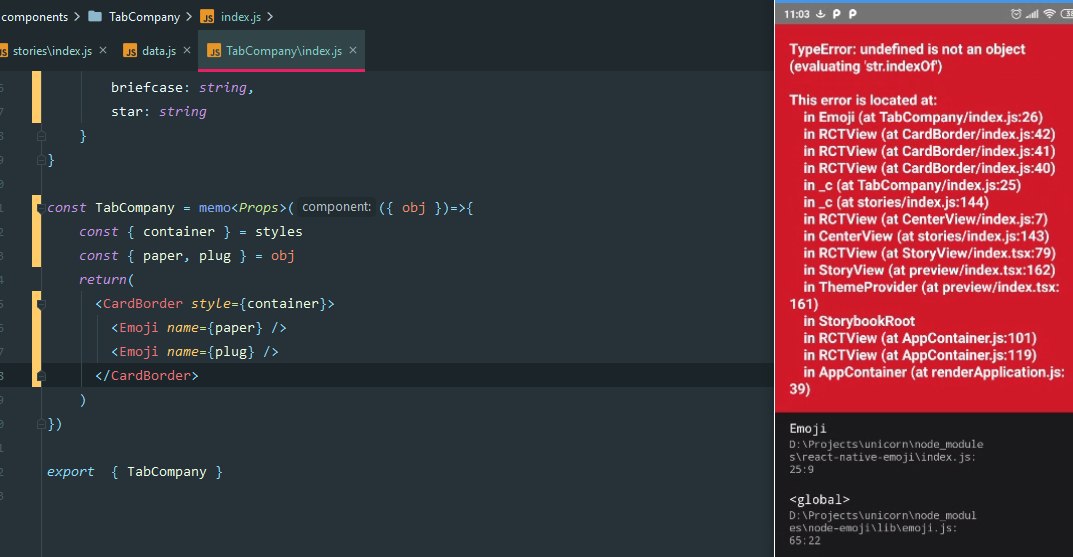This screenshot has width=1073, height=557.
Task: Switch to the data.js tab
Action: click(x=159, y=51)
